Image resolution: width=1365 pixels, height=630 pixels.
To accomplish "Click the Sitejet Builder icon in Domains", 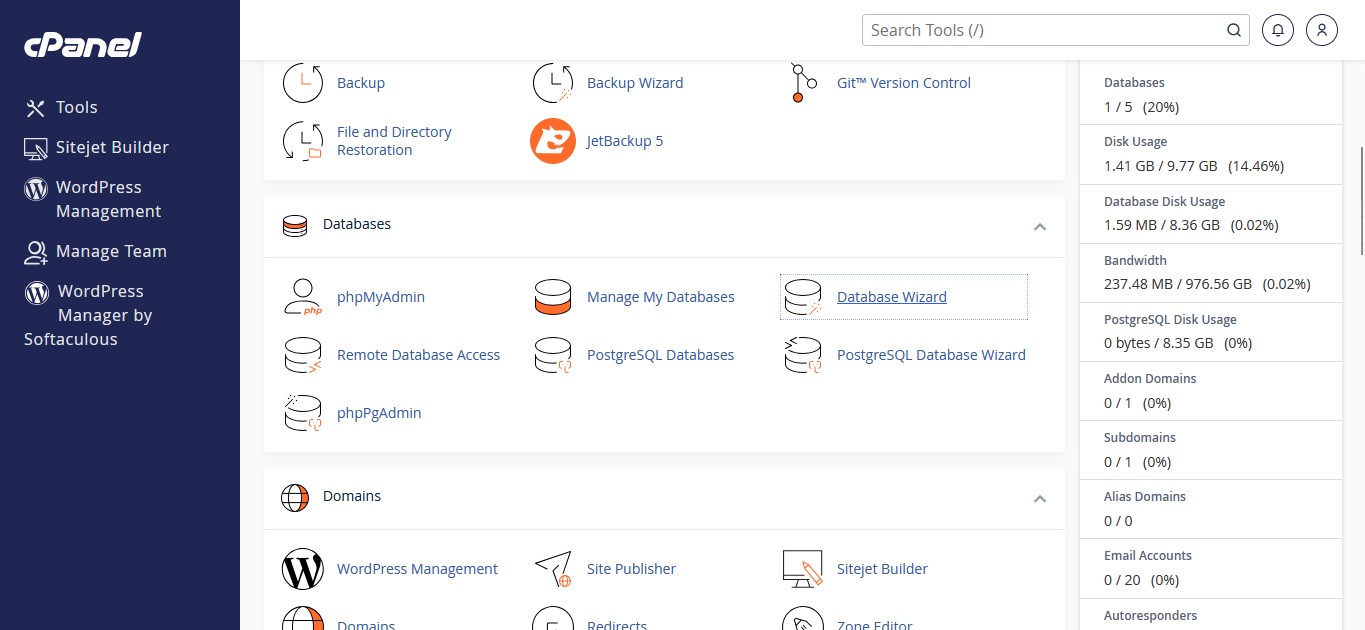I will click(x=803, y=569).
